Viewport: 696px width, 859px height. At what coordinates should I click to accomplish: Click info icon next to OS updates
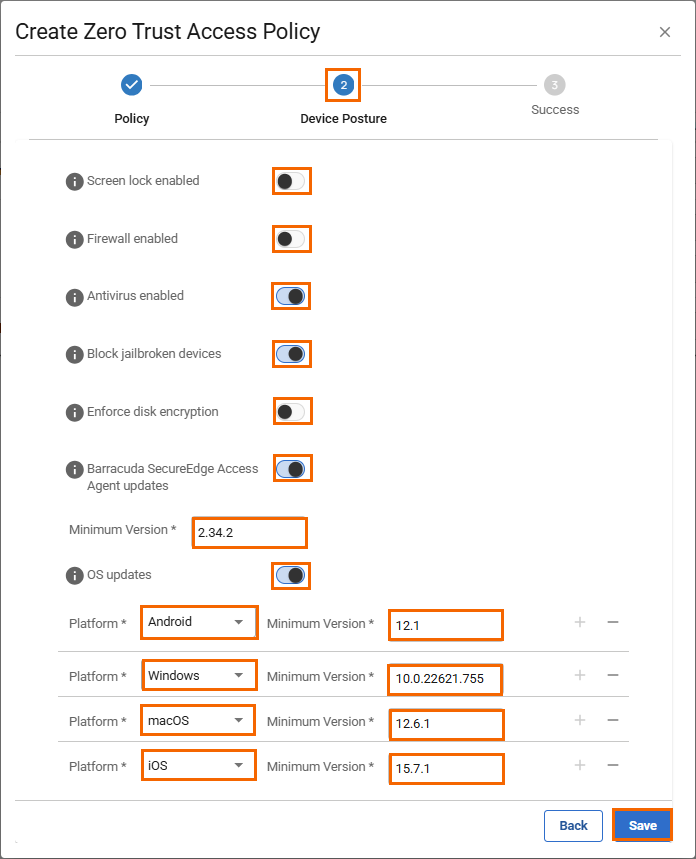click(74, 576)
